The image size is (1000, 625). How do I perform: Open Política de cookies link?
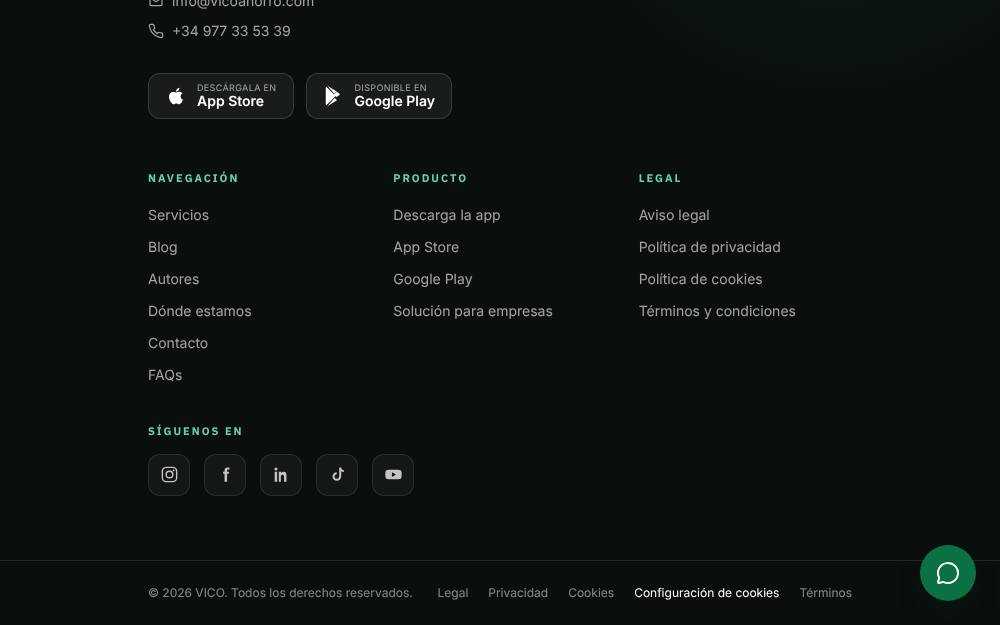(x=700, y=279)
